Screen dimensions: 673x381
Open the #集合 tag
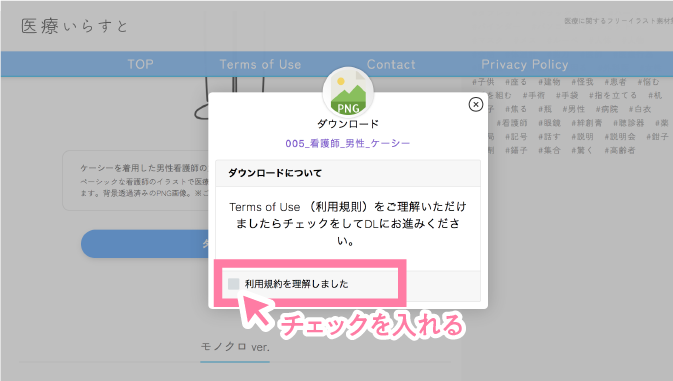[549, 150]
